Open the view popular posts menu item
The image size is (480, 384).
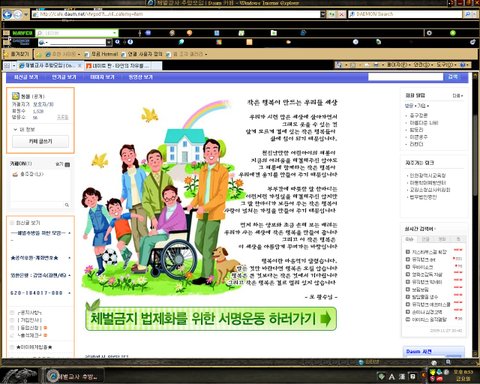pos(64,77)
